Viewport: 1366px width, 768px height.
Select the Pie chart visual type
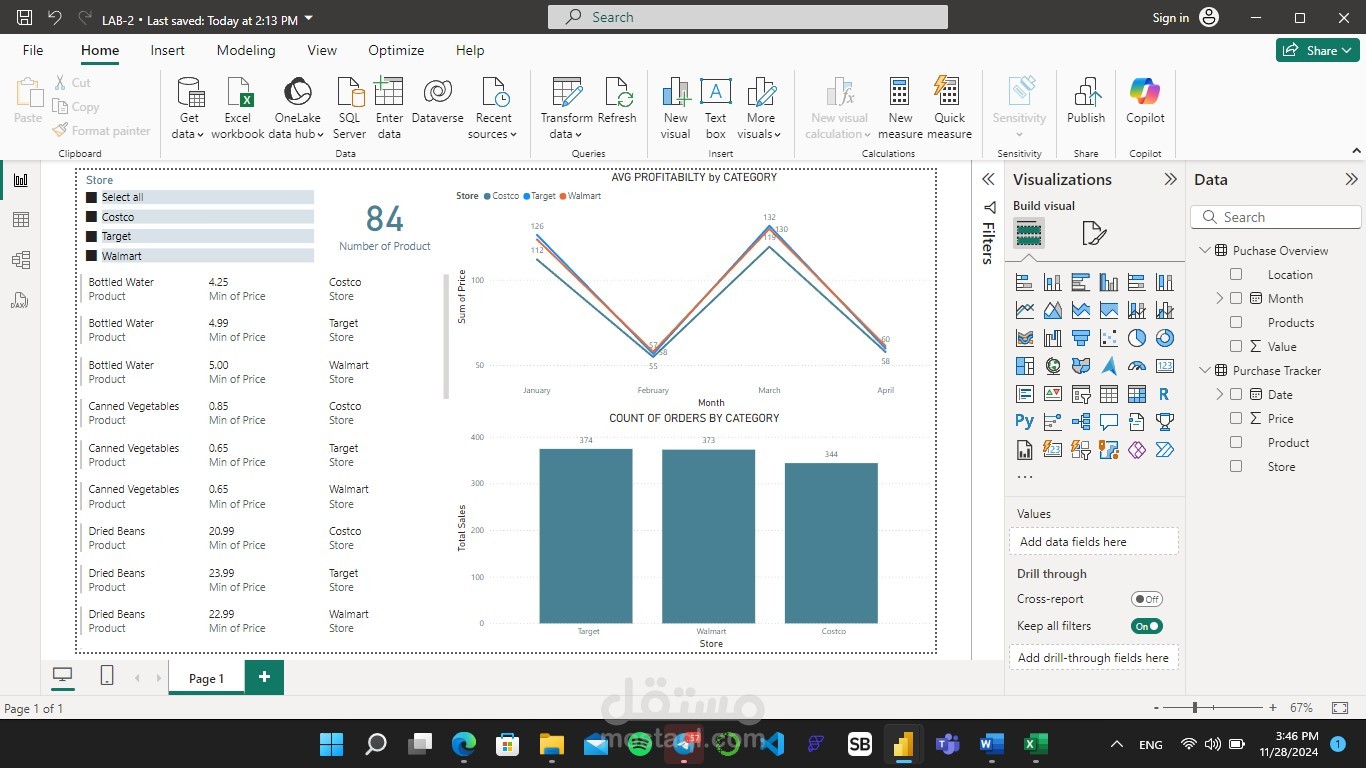(1136, 338)
